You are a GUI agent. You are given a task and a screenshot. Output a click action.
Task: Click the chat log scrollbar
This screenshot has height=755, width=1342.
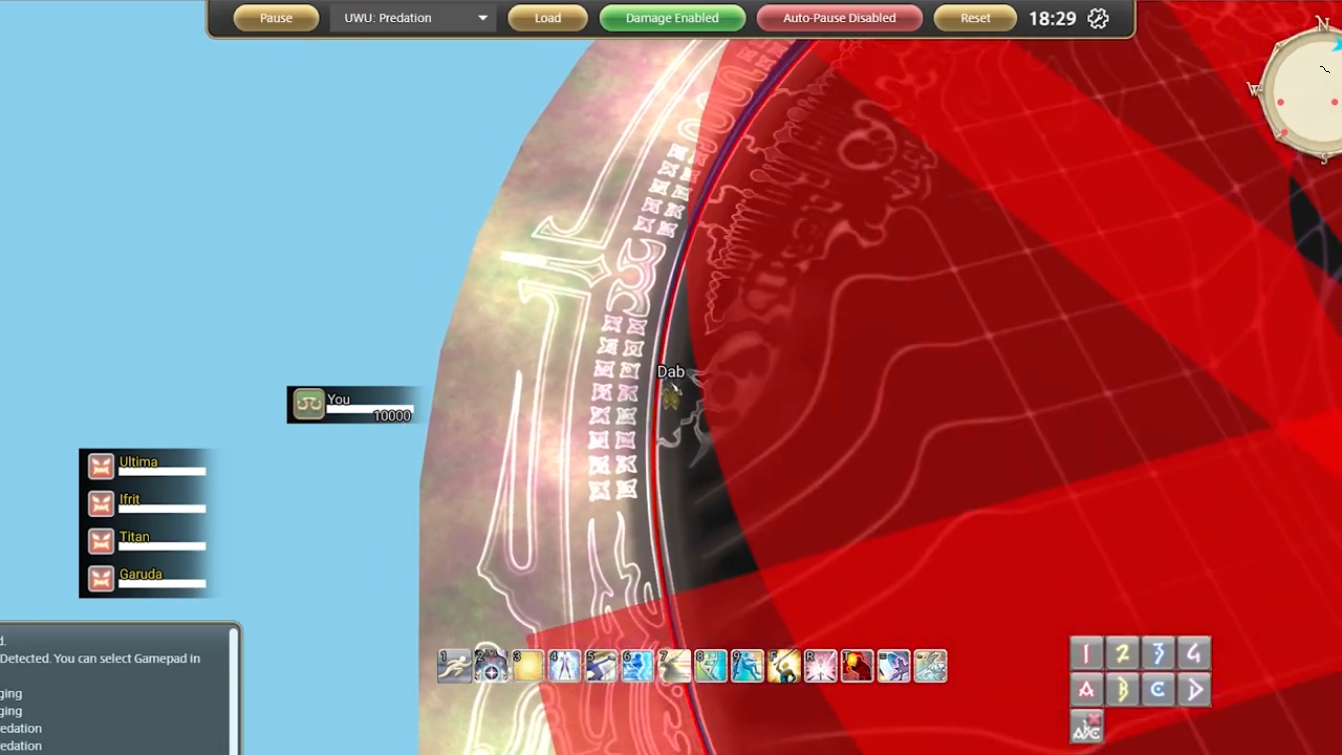click(x=234, y=690)
